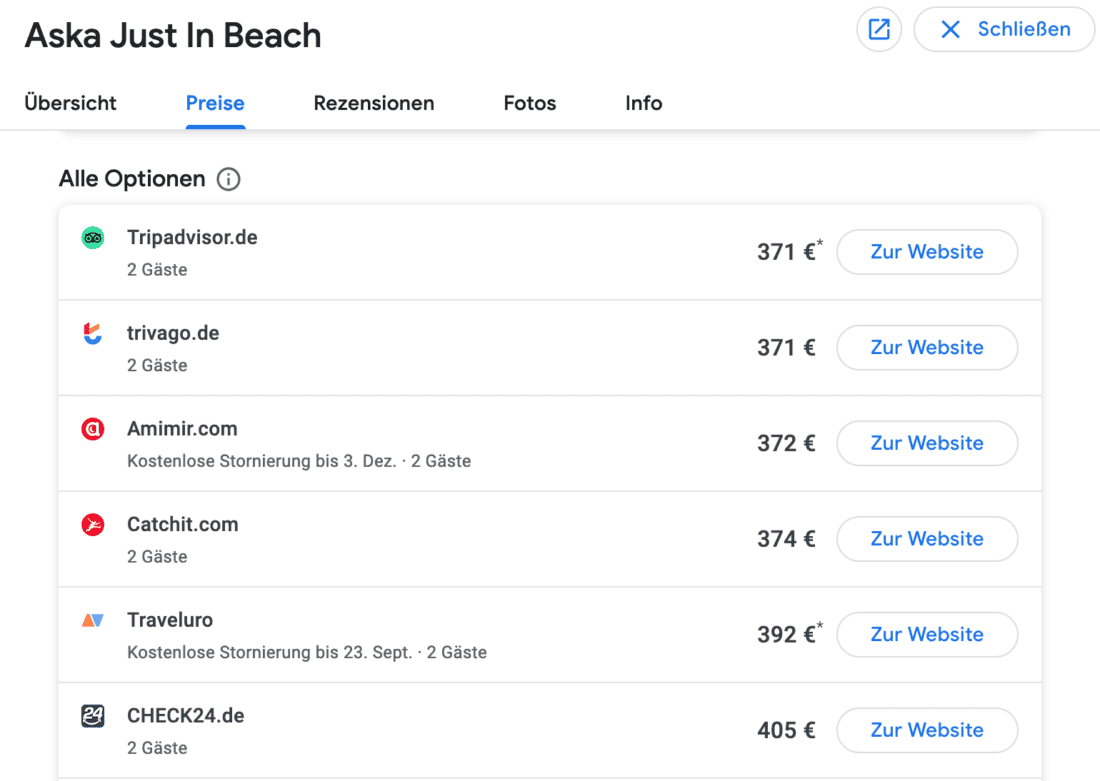The image size is (1100, 781).
Task: Click Zur Website for CHECK24.de
Action: (x=927, y=730)
